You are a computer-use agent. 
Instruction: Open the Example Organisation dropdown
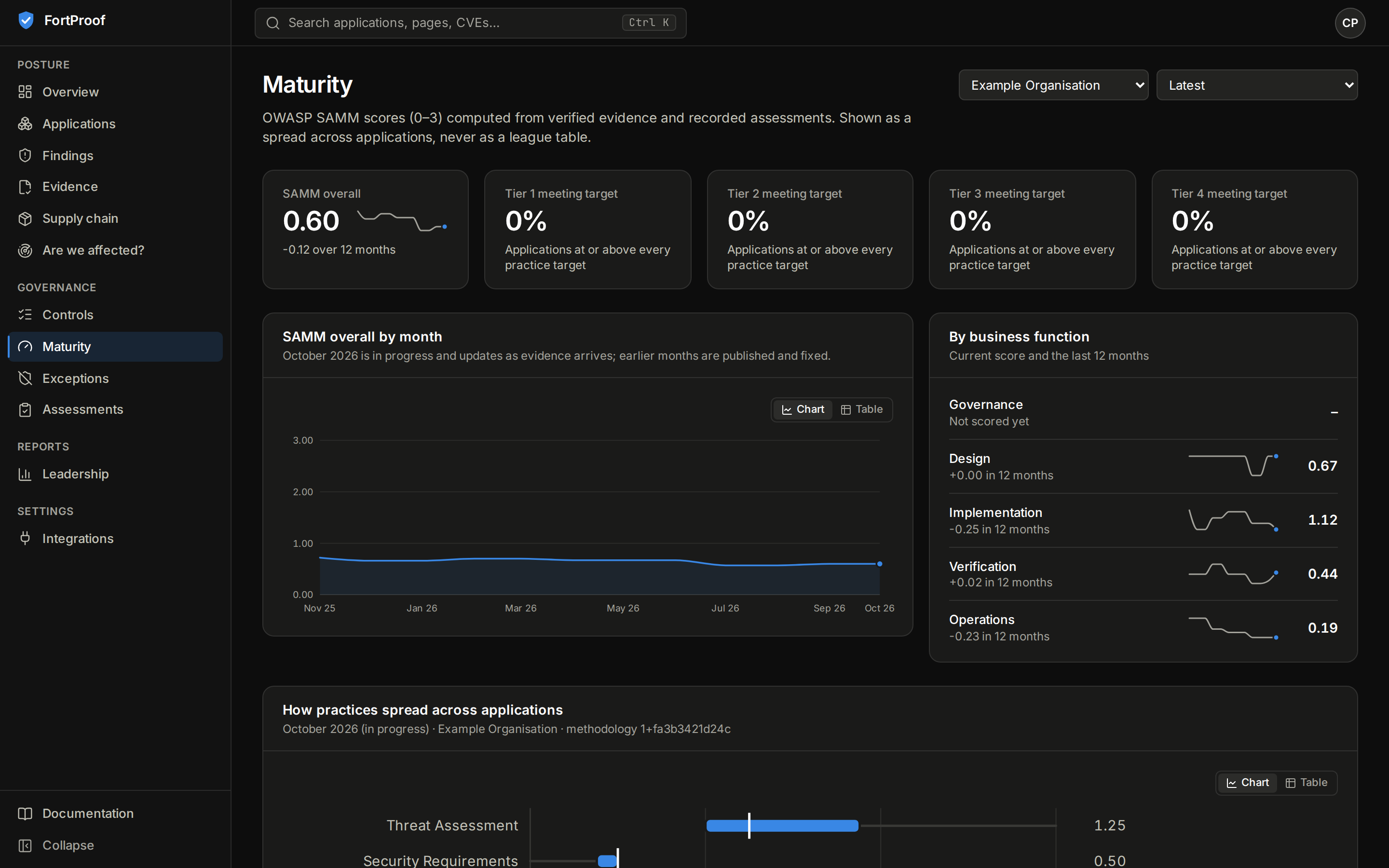[x=1053, y=85]
